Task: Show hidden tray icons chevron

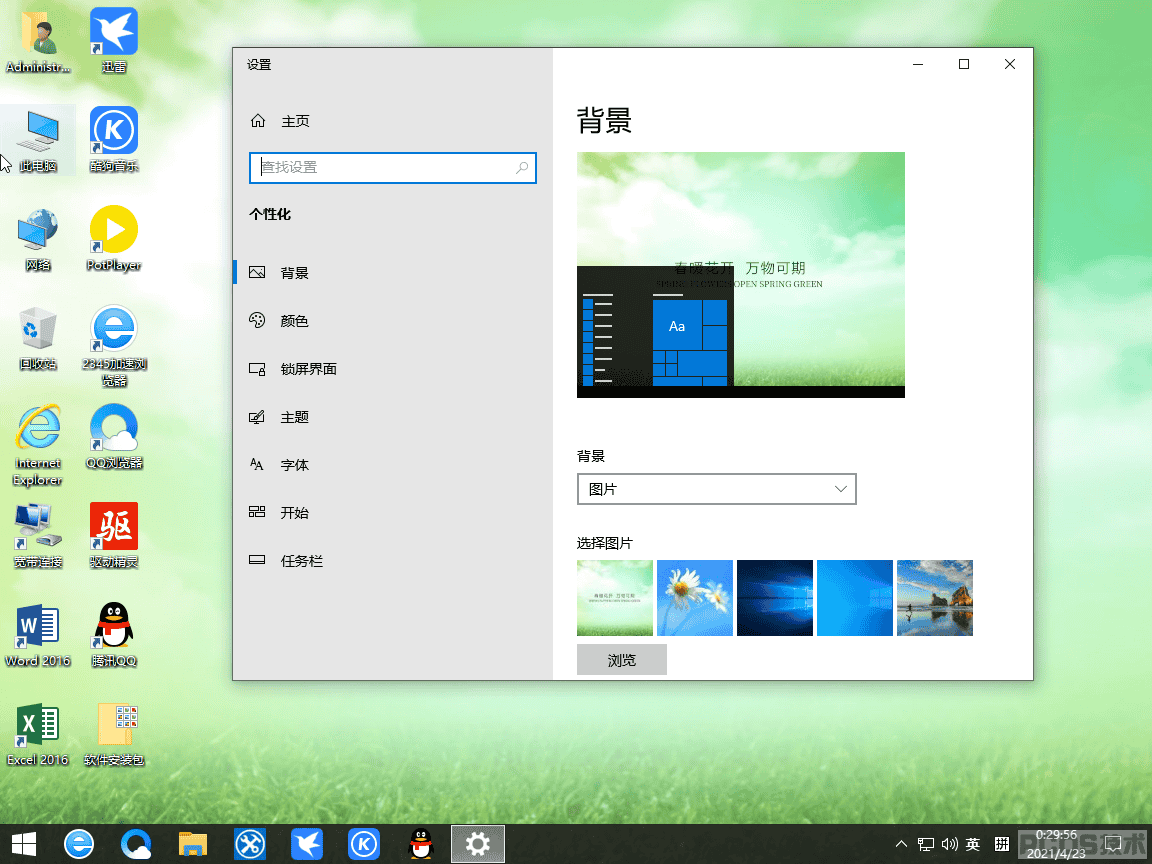Action: pos(901,844)
